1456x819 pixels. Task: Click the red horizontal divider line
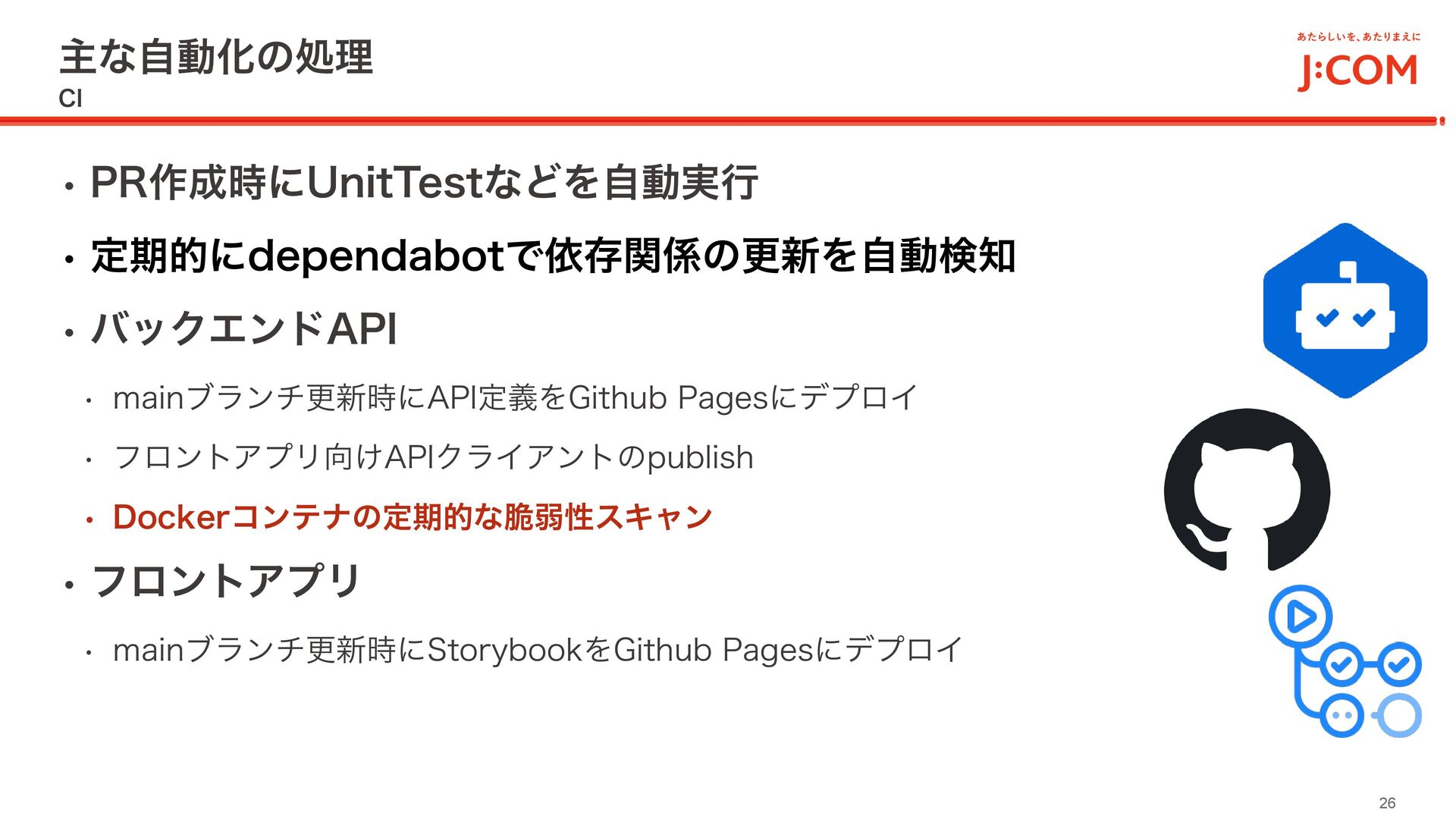pos(720,121)
